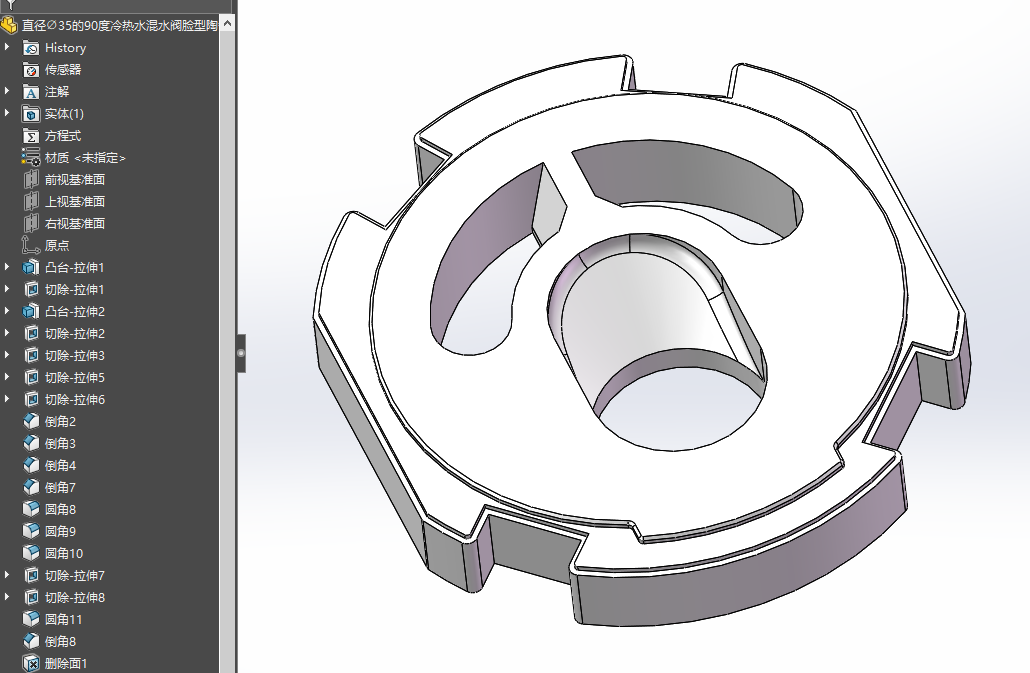The height and width of the screenshot is (673, 1030).
Task: Click the 切除-拉伸5 cut extrude icon
Action: (31, 378)
